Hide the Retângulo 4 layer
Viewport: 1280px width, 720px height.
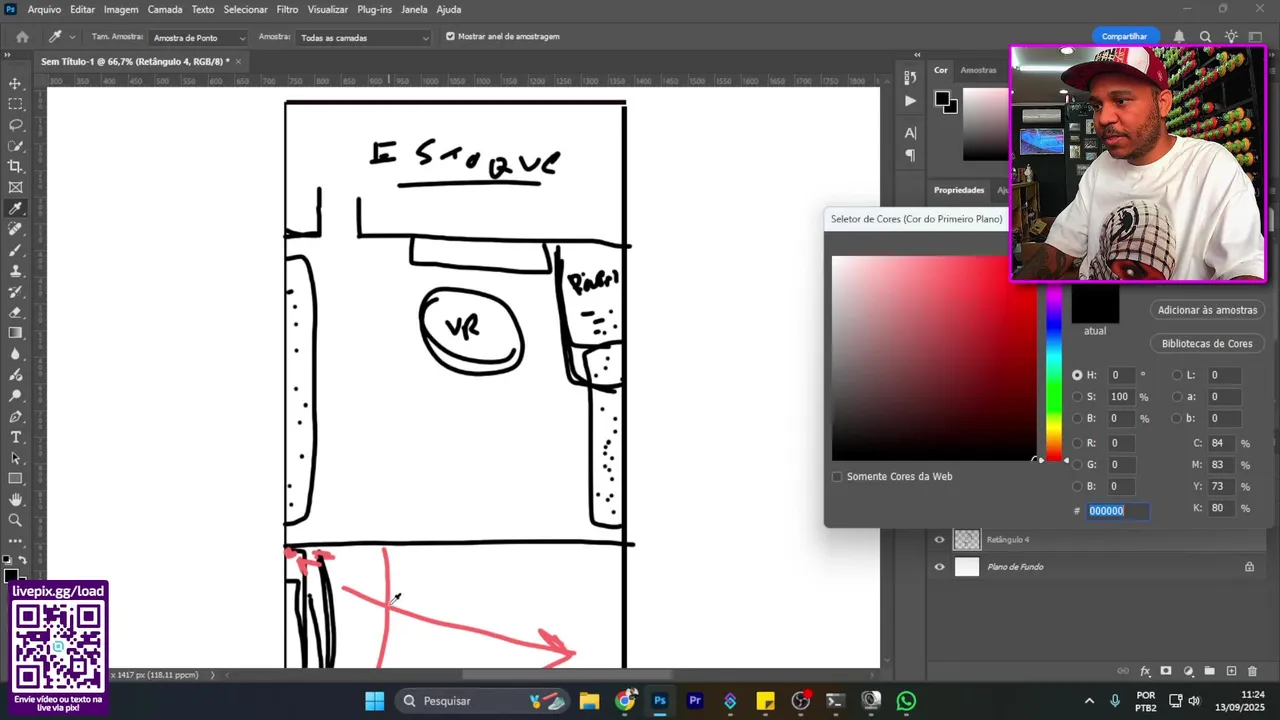[939, 540]
